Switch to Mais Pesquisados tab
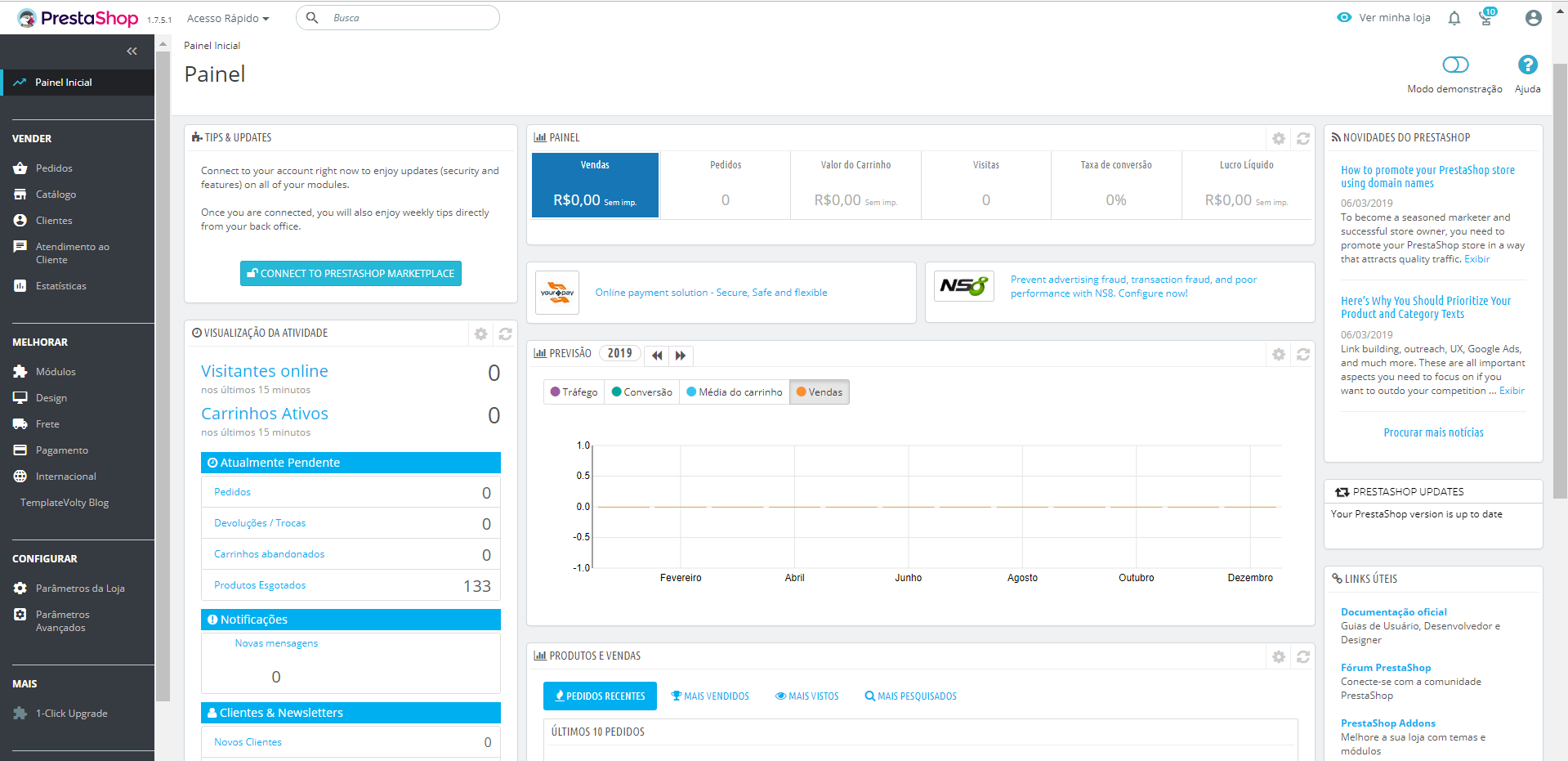The image size is (1568, 761). pyautogui.click(x=911, y=696)
